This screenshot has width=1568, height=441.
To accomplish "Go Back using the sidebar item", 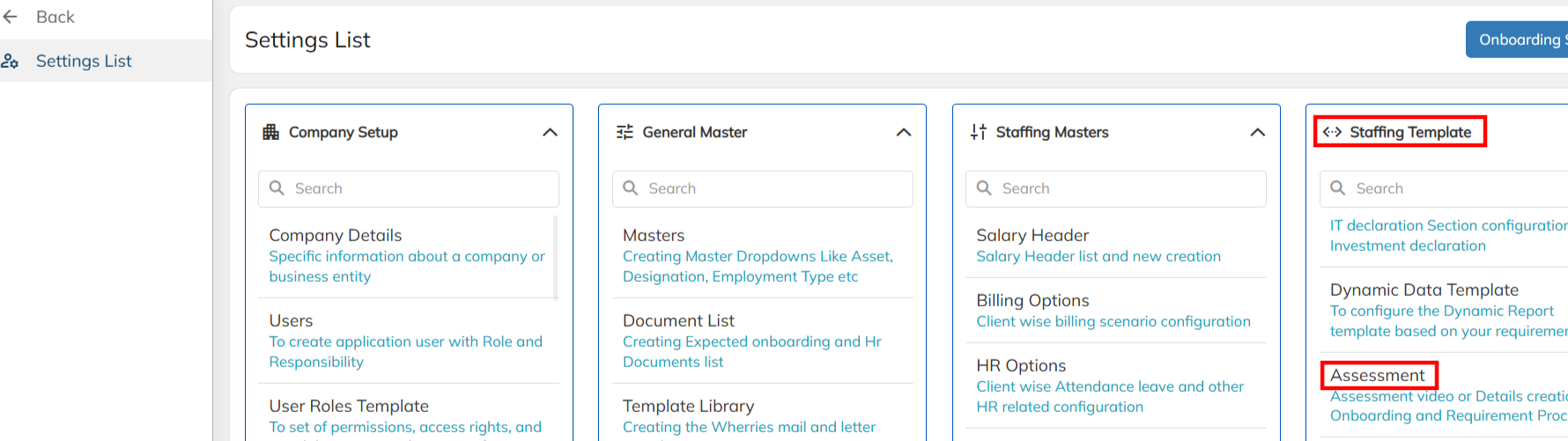I will tap(55, 17).
